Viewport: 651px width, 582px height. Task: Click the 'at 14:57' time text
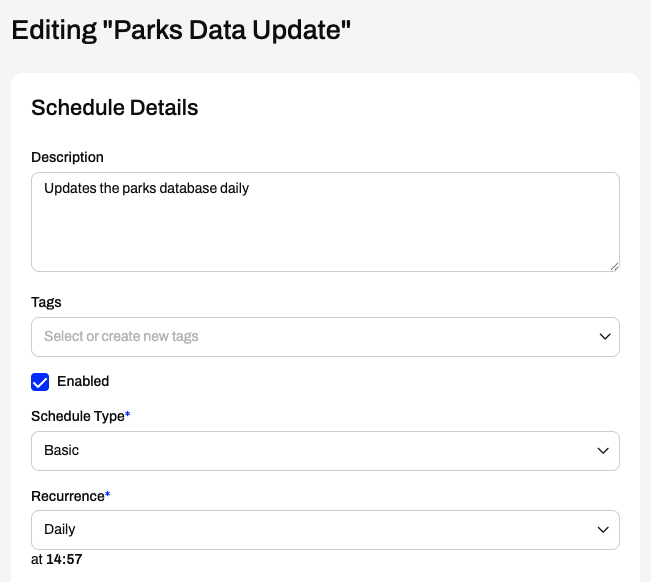[56, 559]
